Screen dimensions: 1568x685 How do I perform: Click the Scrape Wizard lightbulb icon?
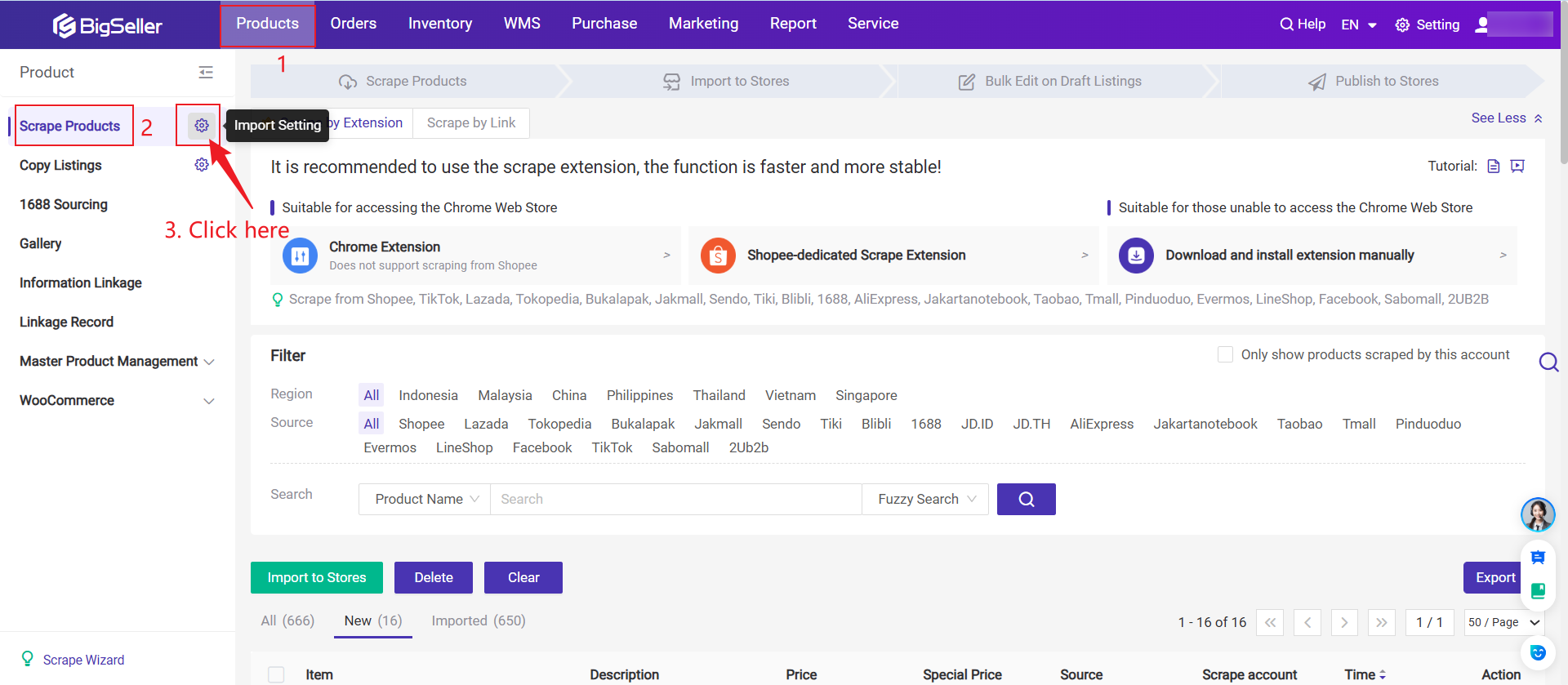tap(28, 659)
